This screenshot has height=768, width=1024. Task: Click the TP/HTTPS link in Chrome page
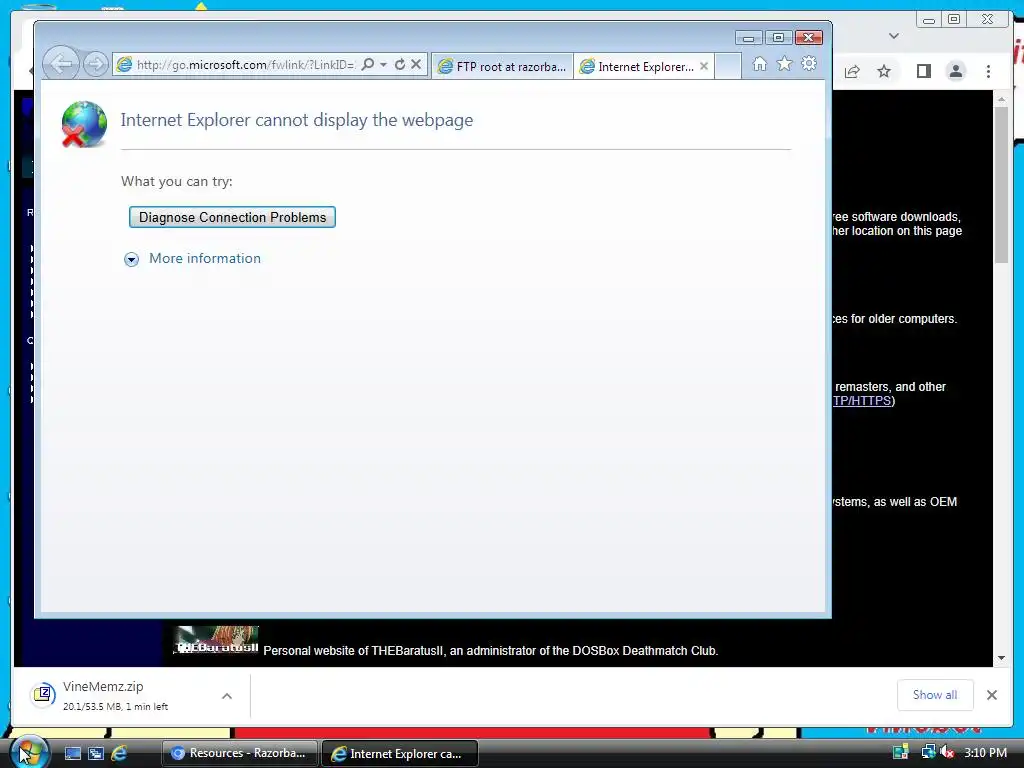point(862,401)
